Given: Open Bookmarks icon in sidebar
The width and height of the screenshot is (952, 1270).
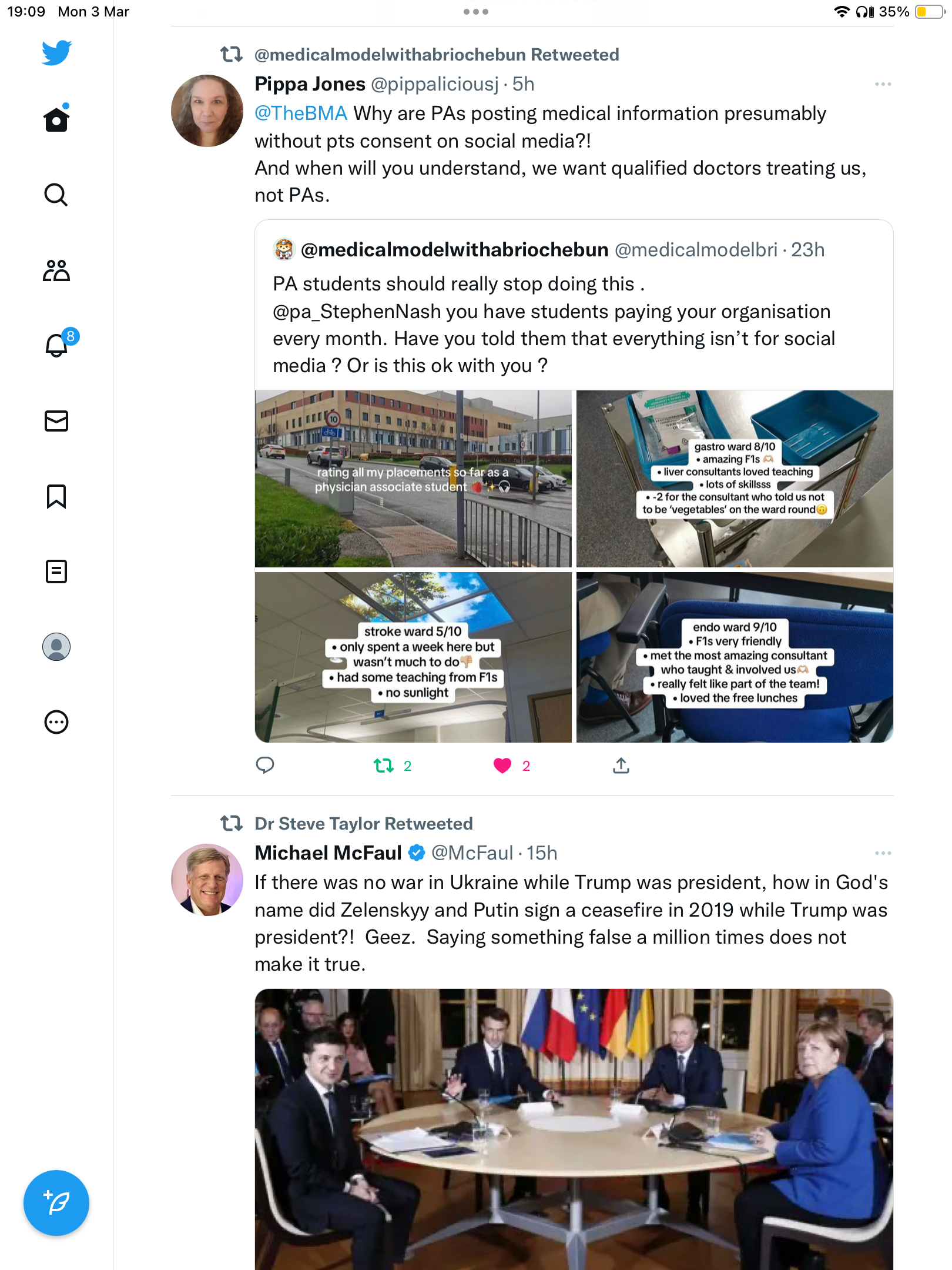Looking at the screenshot, I should 56,496.
